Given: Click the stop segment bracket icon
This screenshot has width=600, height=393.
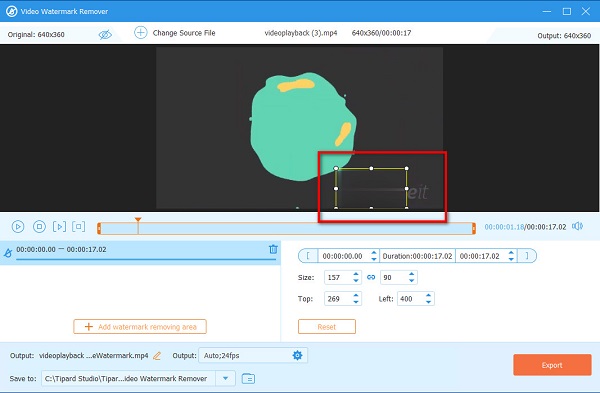Looking at the screenshot, I should coord(78,227).
